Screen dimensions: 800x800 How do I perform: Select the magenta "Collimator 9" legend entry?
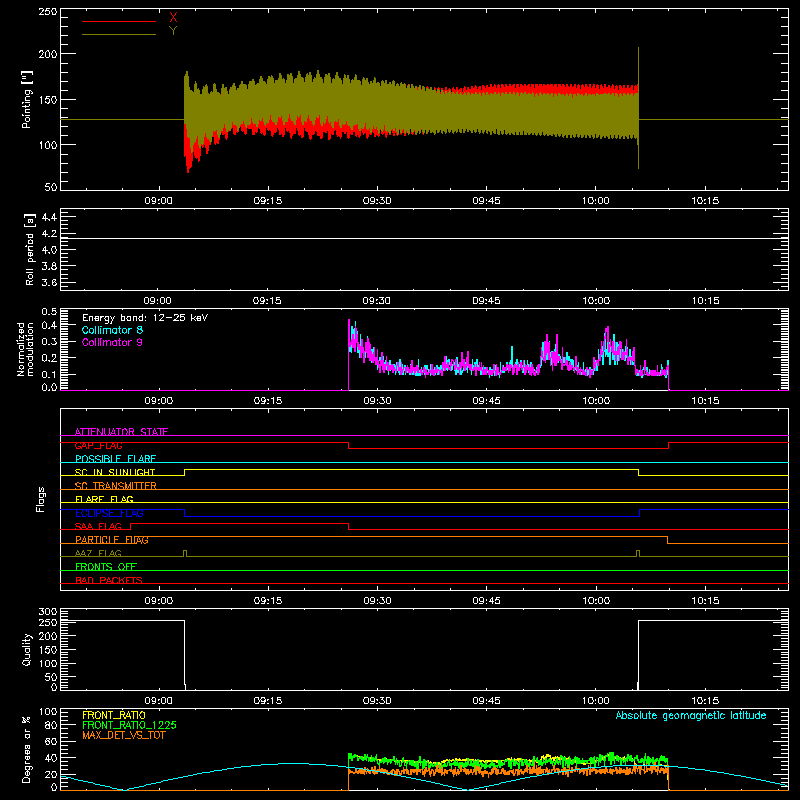pos(112,342)
